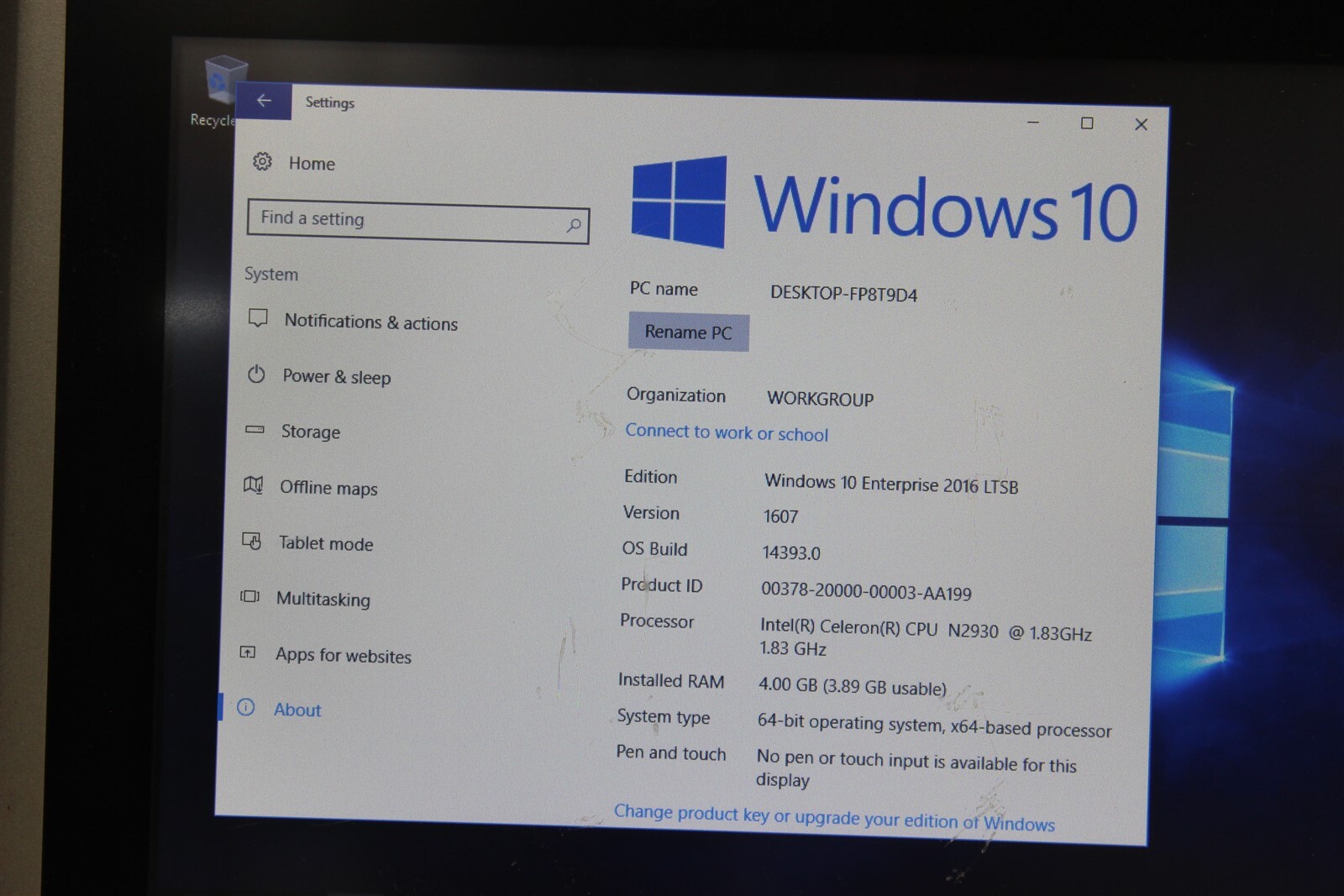
Task: Minimize the Settings window
Action: coord(1033,123)
